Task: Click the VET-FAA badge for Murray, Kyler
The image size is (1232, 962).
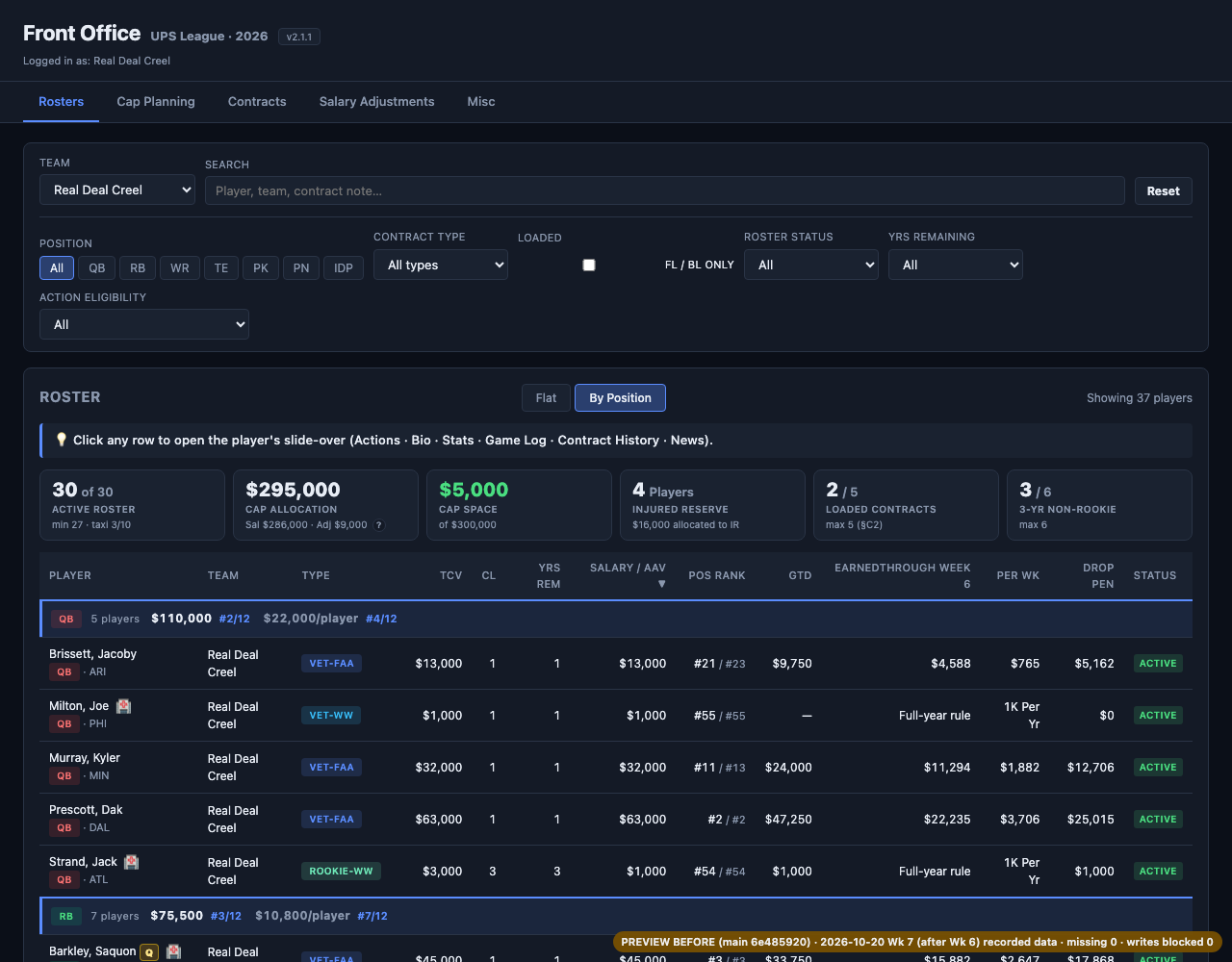Action: tap(331, 767)
